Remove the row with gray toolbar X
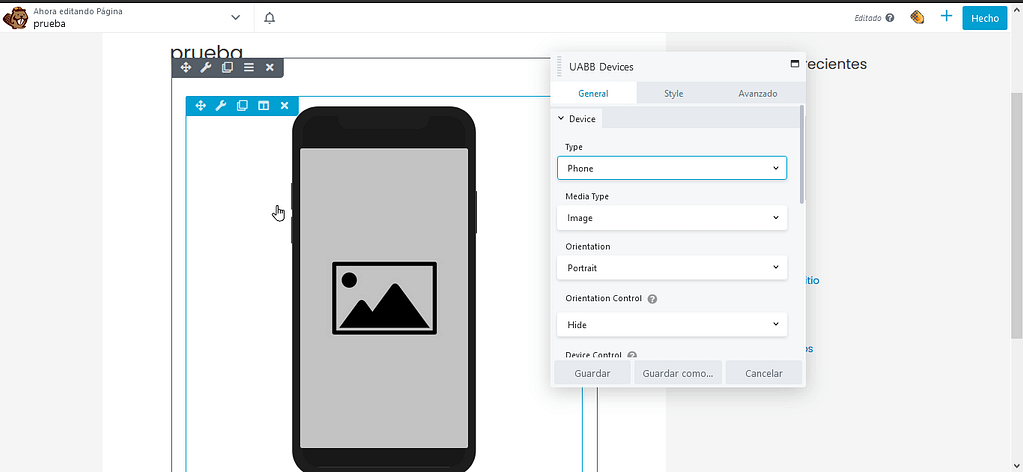Viewport: 1023px width, 472px height. [x=269, y=67]
